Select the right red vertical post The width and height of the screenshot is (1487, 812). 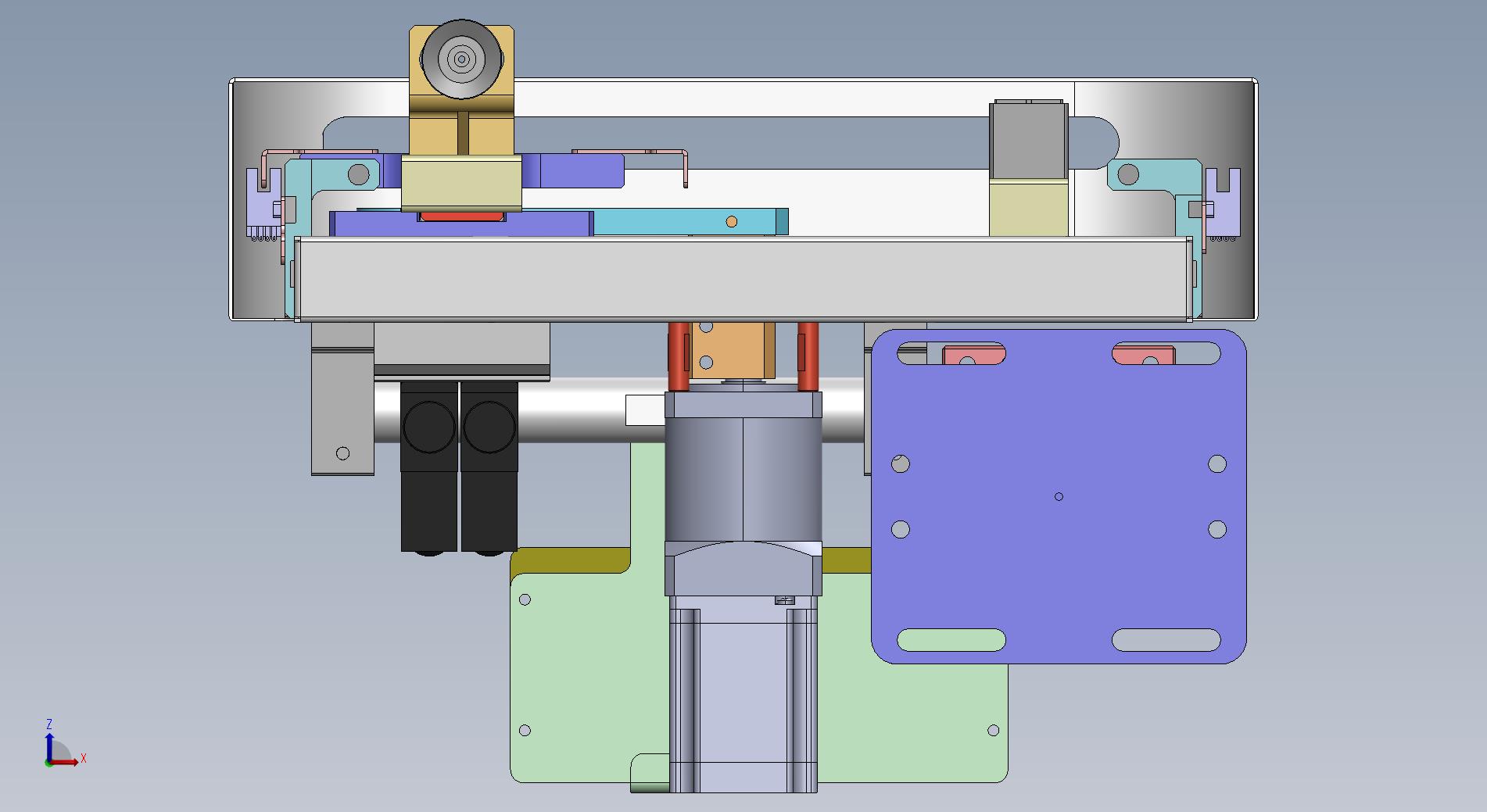(808, 356)
